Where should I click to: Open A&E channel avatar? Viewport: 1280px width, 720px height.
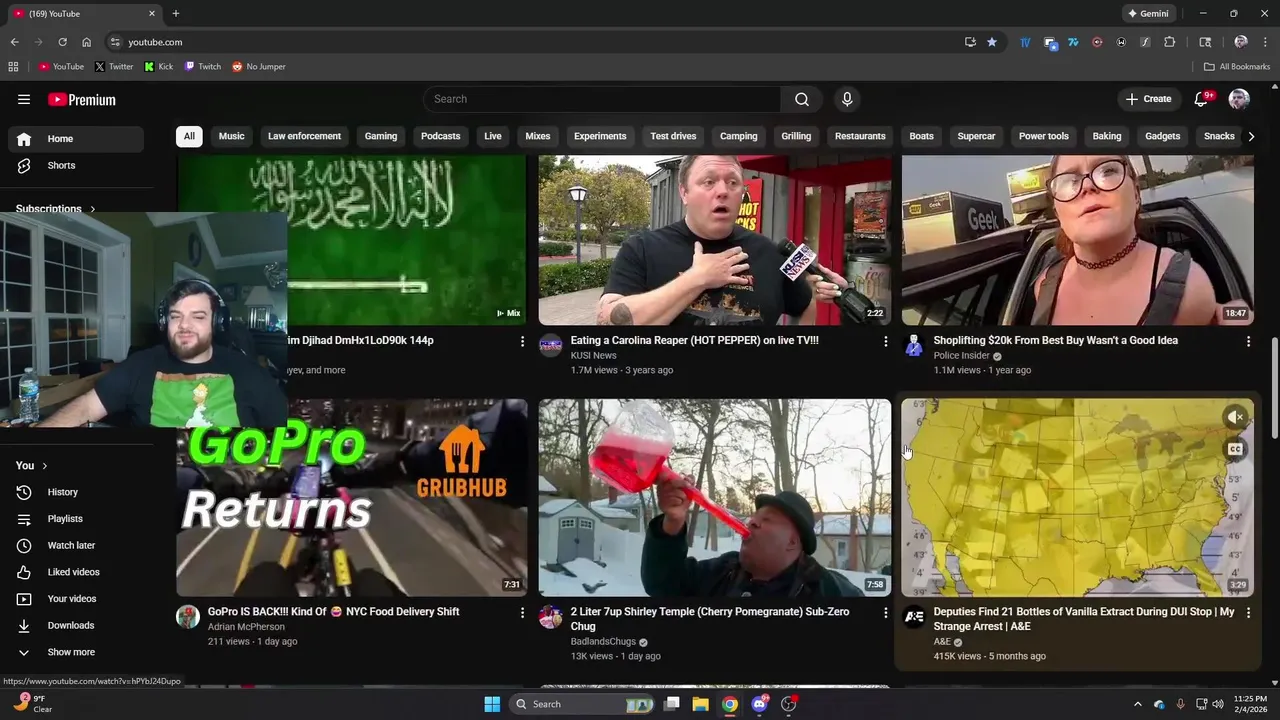coord(914,617)
